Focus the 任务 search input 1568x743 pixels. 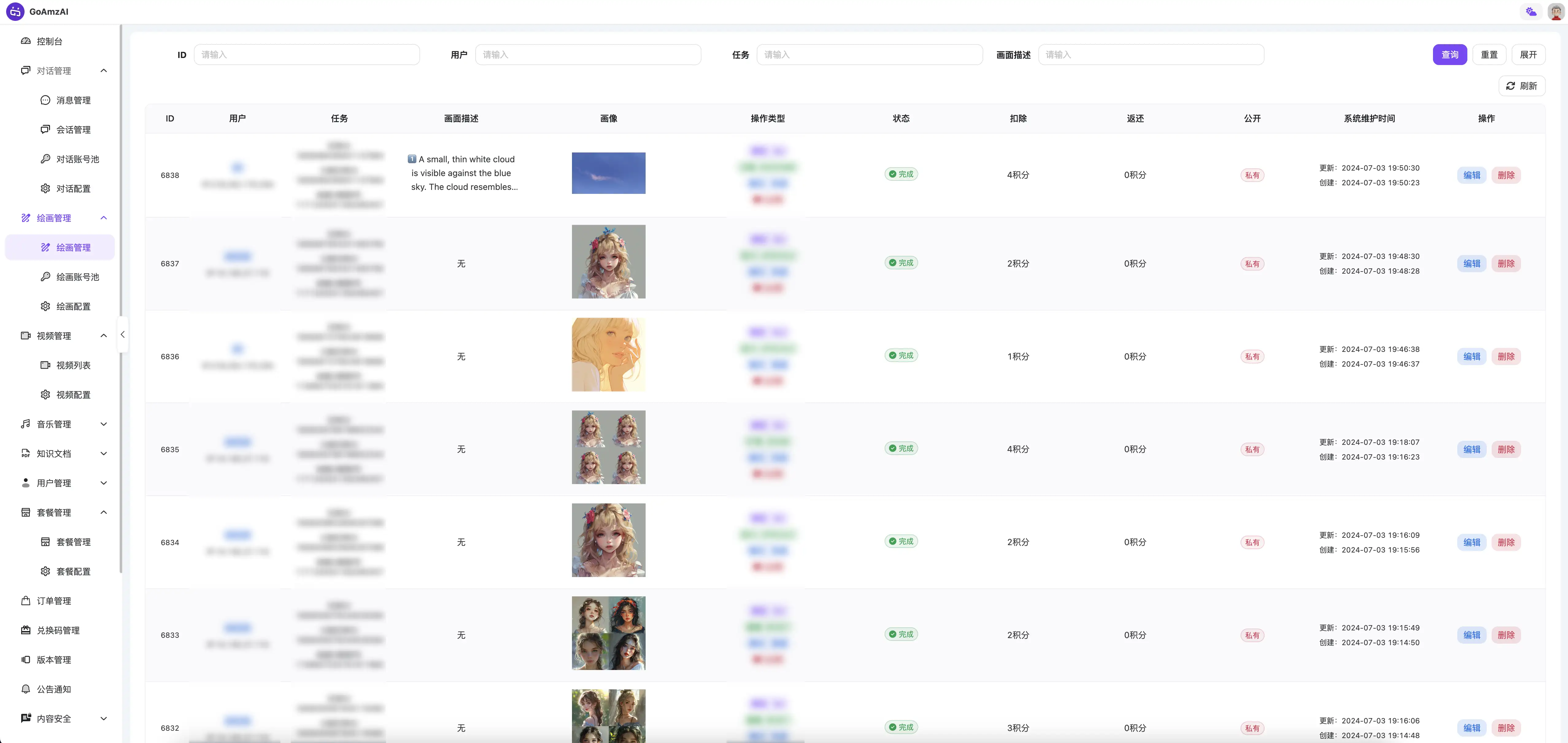pos(869,55)
